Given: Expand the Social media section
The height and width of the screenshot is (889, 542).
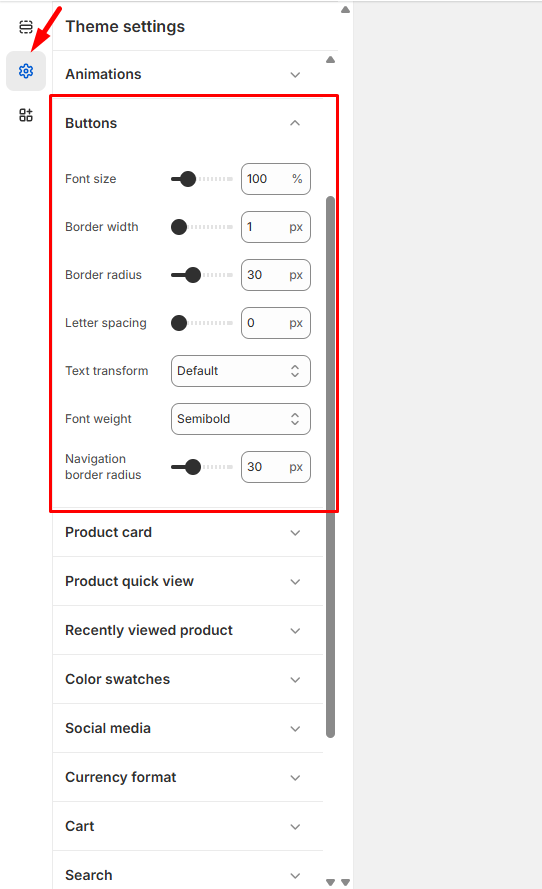Looking at the screenshot, I should (188, 729).
